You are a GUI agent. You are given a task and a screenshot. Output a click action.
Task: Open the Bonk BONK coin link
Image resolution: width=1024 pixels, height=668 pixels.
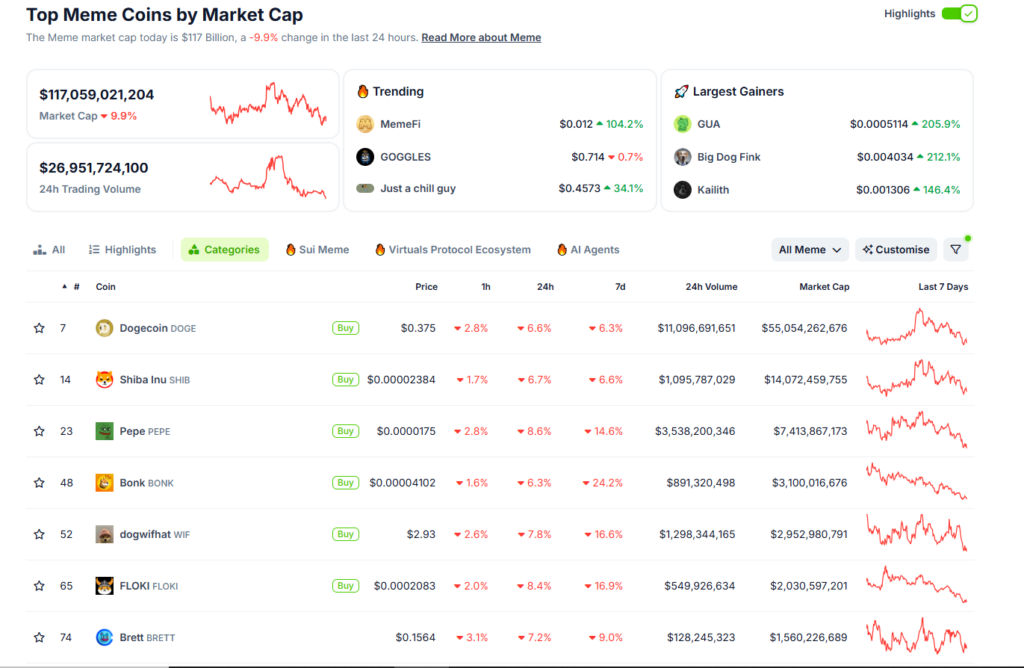tap(146, 483)
